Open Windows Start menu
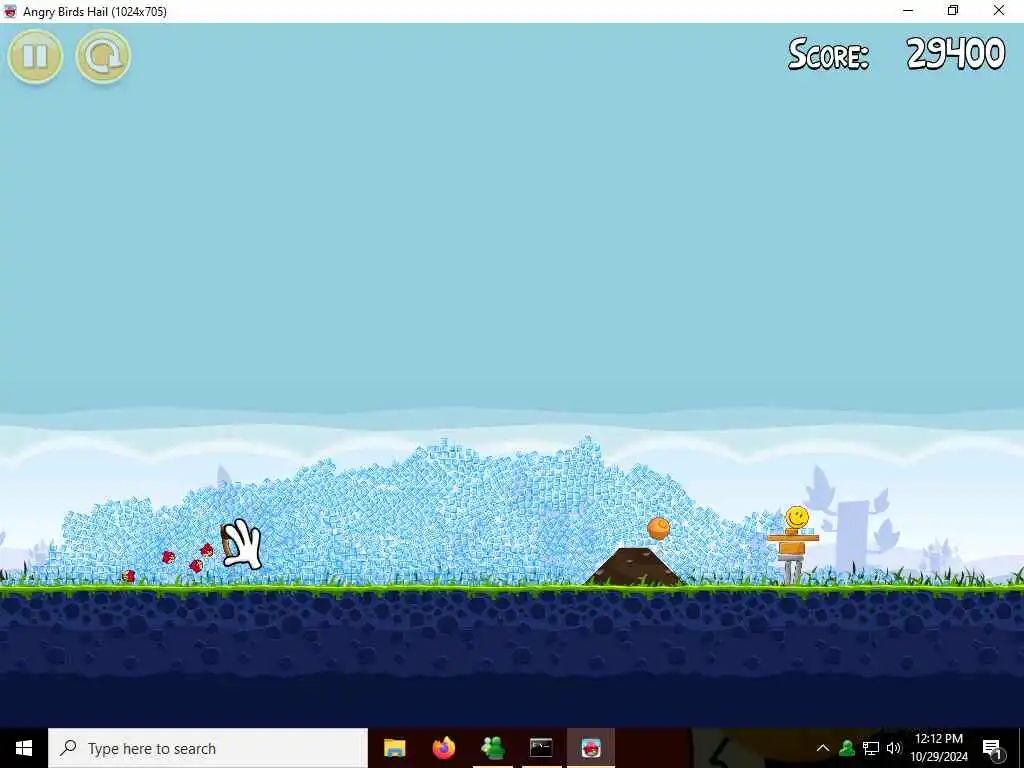The width and height of the screenshot is (1024, 768). [x=24, y=748]
